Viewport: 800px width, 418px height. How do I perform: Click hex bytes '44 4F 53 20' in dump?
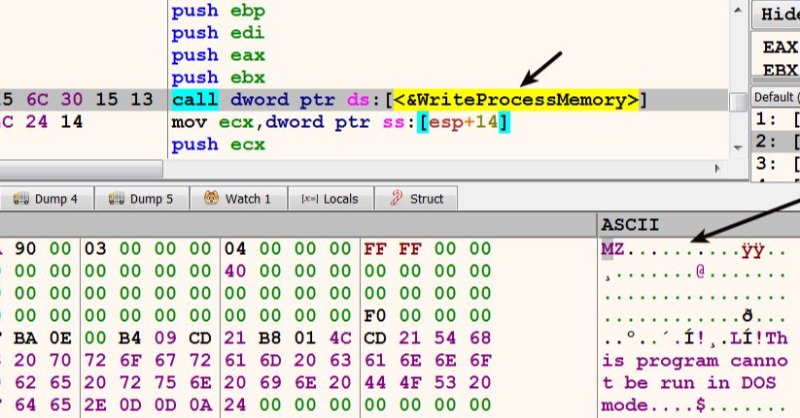428,383
